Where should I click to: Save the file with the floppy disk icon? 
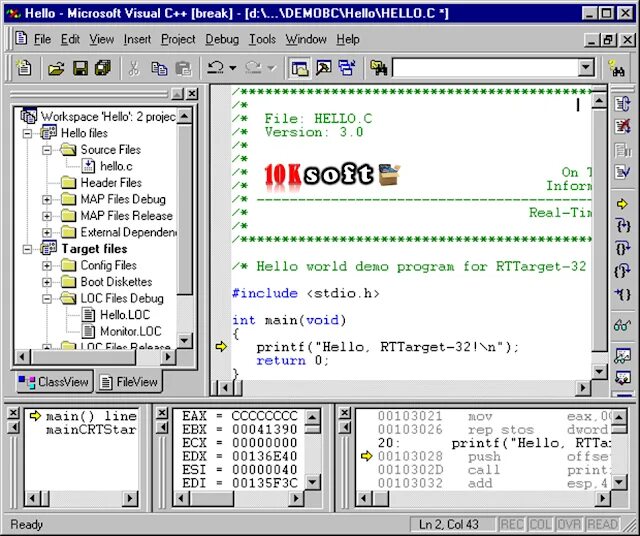[80, 68]
